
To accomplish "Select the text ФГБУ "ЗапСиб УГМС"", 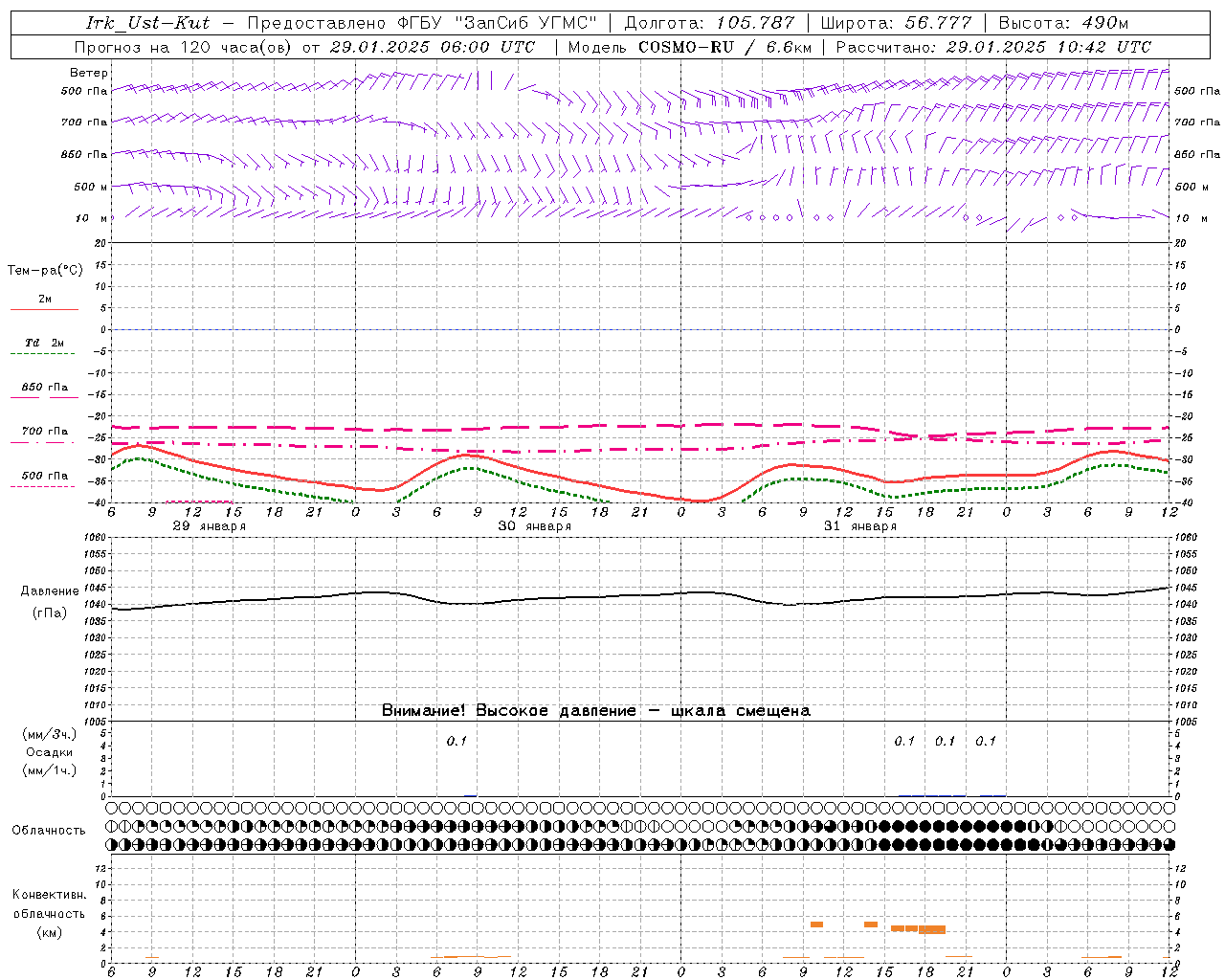I will tap(497, 23).
